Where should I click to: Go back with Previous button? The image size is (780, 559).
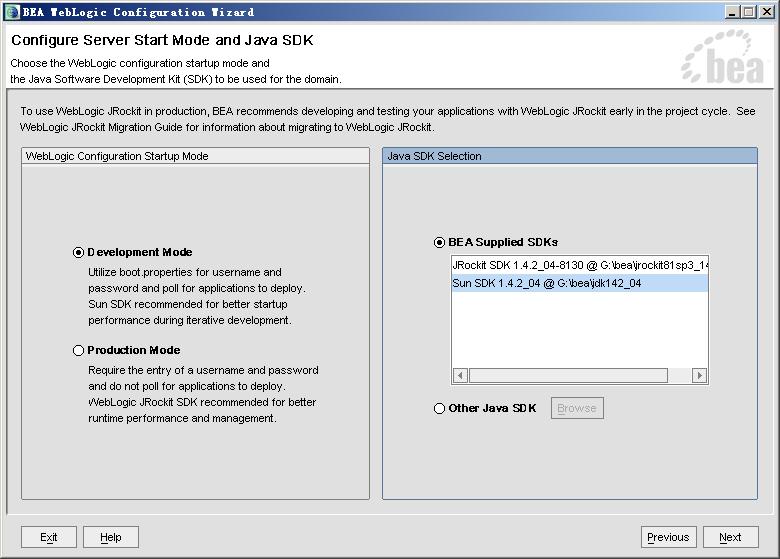pos(668,537)
